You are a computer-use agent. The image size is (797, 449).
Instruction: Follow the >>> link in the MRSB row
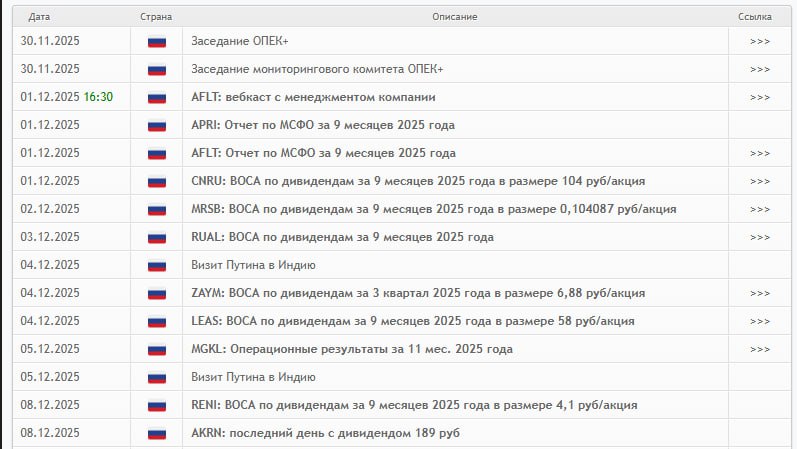(x=759, y=209)
